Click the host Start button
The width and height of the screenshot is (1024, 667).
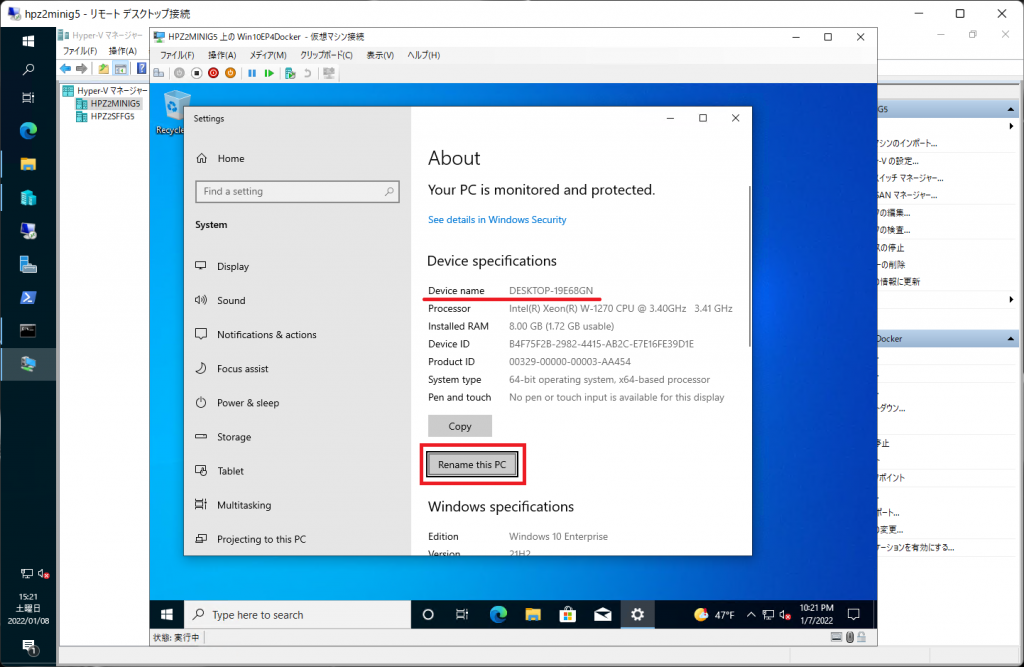click(28, 41)
